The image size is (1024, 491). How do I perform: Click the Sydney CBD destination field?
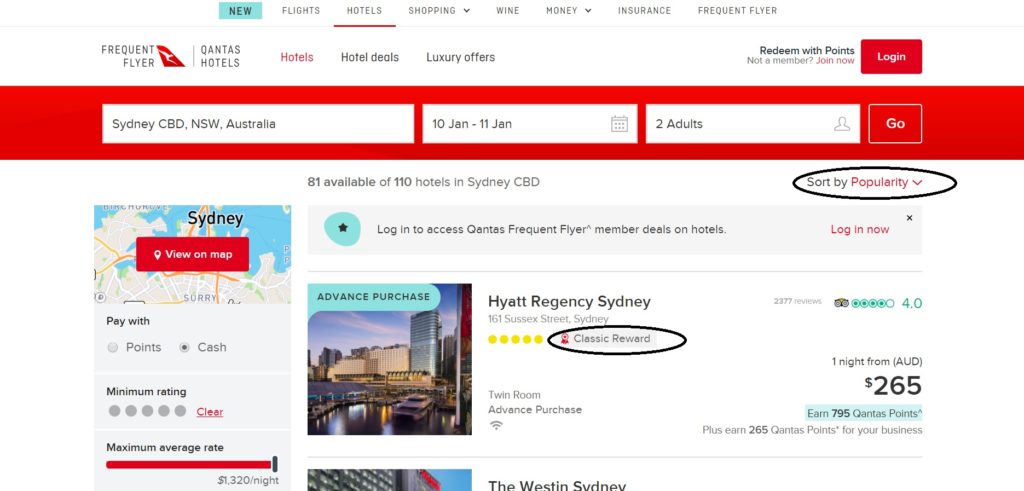pyautogui.click(x=258, y=124)
